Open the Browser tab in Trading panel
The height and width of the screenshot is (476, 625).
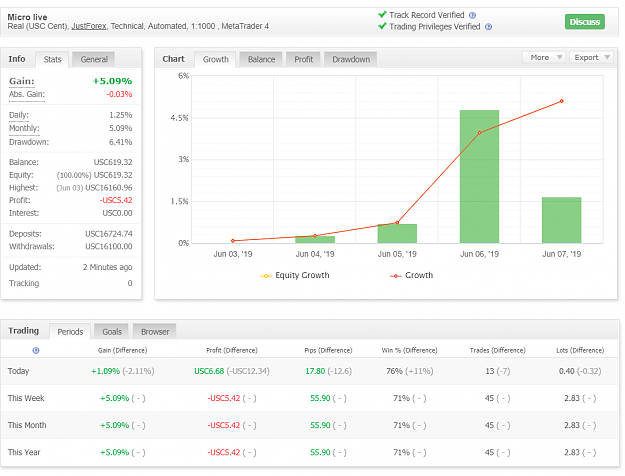click(155, 332)
